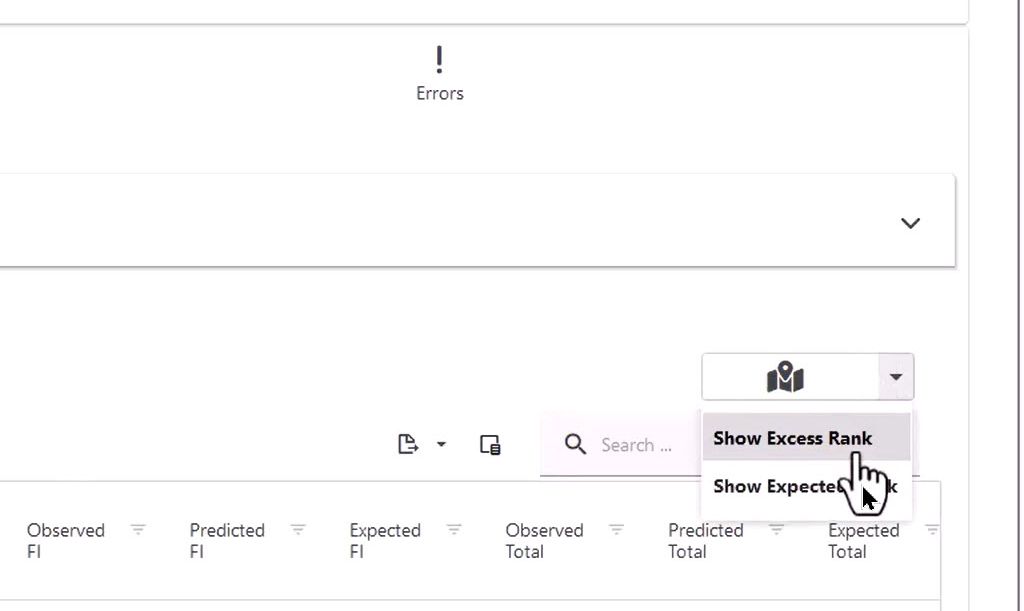Image resolution: width=1024 pixels, height=611 pixels.
Task: Open filter for Expected FI column
Action: click(x=454, y=530)
